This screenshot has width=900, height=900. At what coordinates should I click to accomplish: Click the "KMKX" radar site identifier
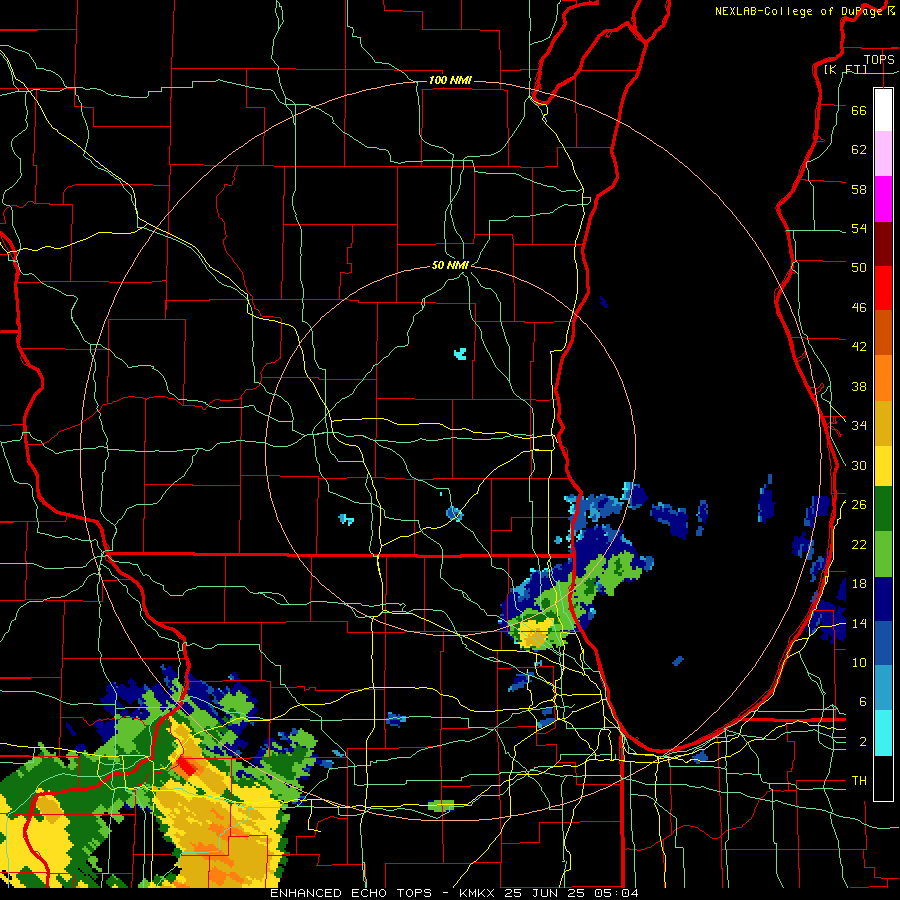click(x=478, y=893)
